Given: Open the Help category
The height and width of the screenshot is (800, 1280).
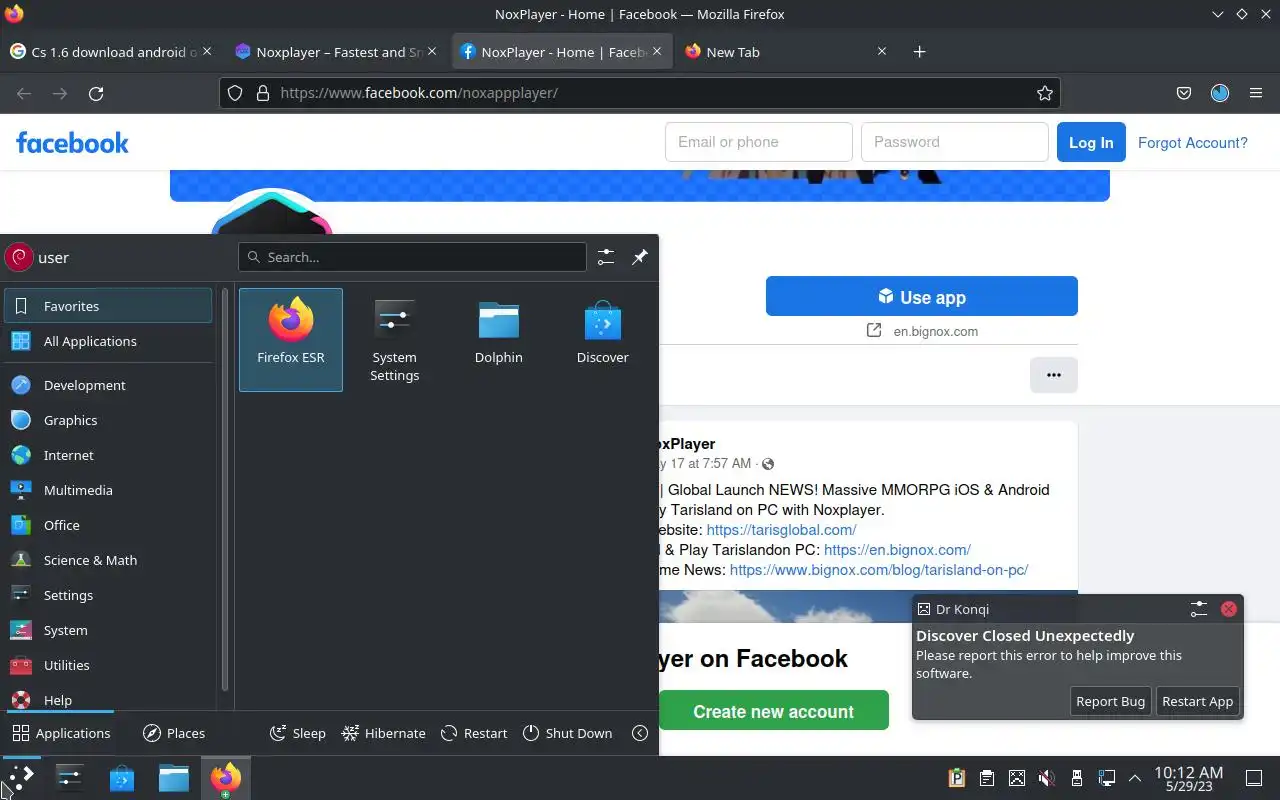Looking at the screenshot, I should (108, 698).
